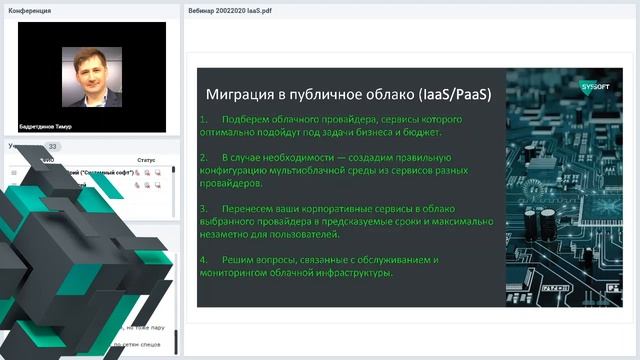The width and height of the screenshot is (640, 360).
Task: Click the participant count badge "33"
Action: point(52,147)
